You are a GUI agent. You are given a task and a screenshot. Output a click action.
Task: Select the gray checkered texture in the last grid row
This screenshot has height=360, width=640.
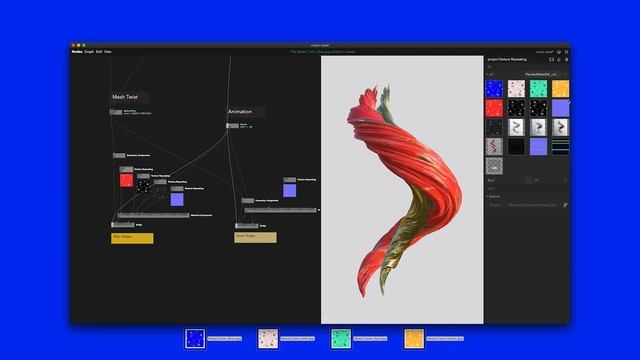494,166
